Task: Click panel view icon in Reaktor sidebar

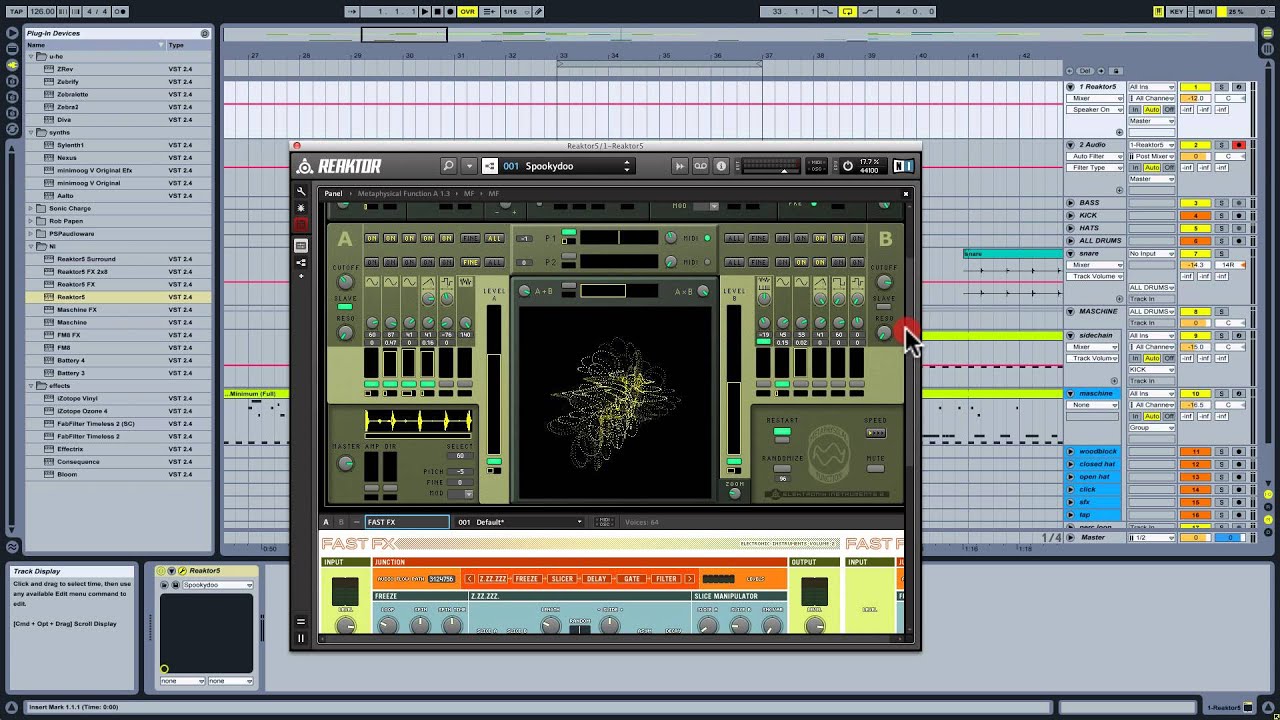Action: [301, 246]
